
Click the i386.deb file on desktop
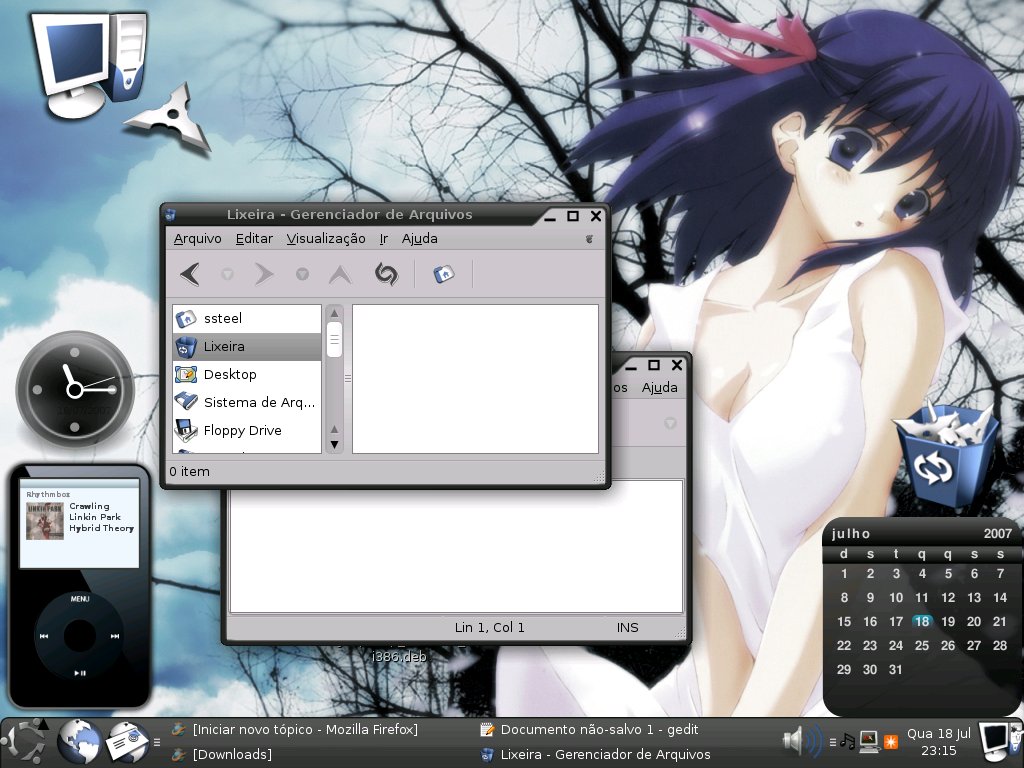tap(399, 656)
